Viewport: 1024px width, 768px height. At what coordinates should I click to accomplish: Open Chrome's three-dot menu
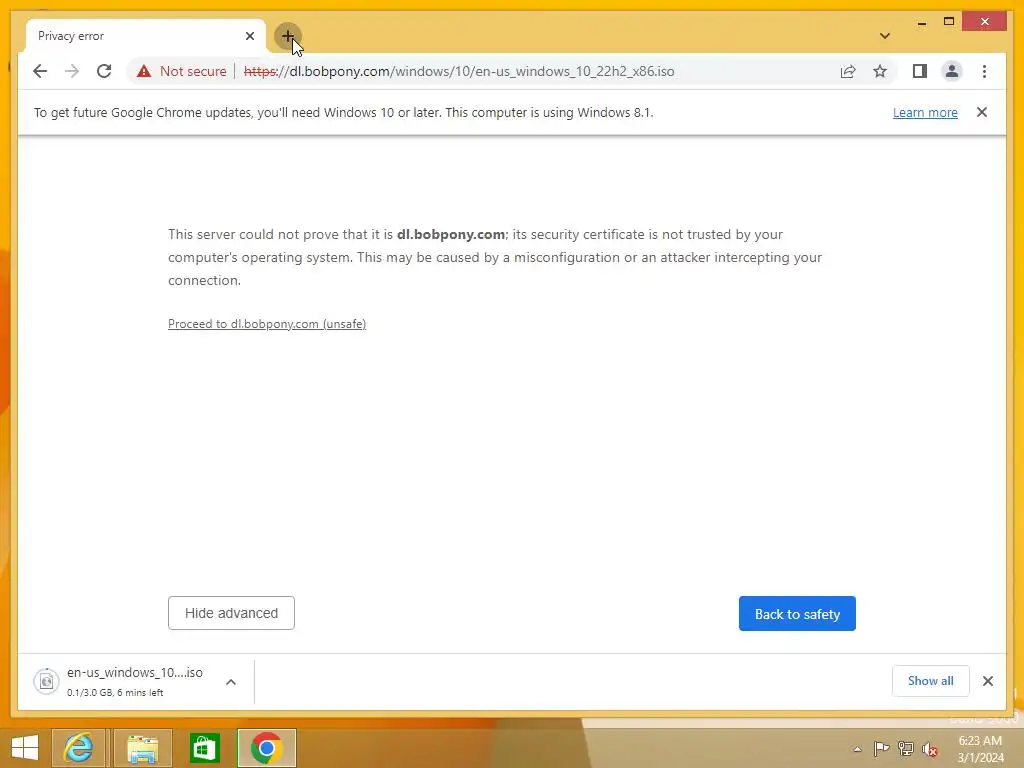click(x=984, y=71)
